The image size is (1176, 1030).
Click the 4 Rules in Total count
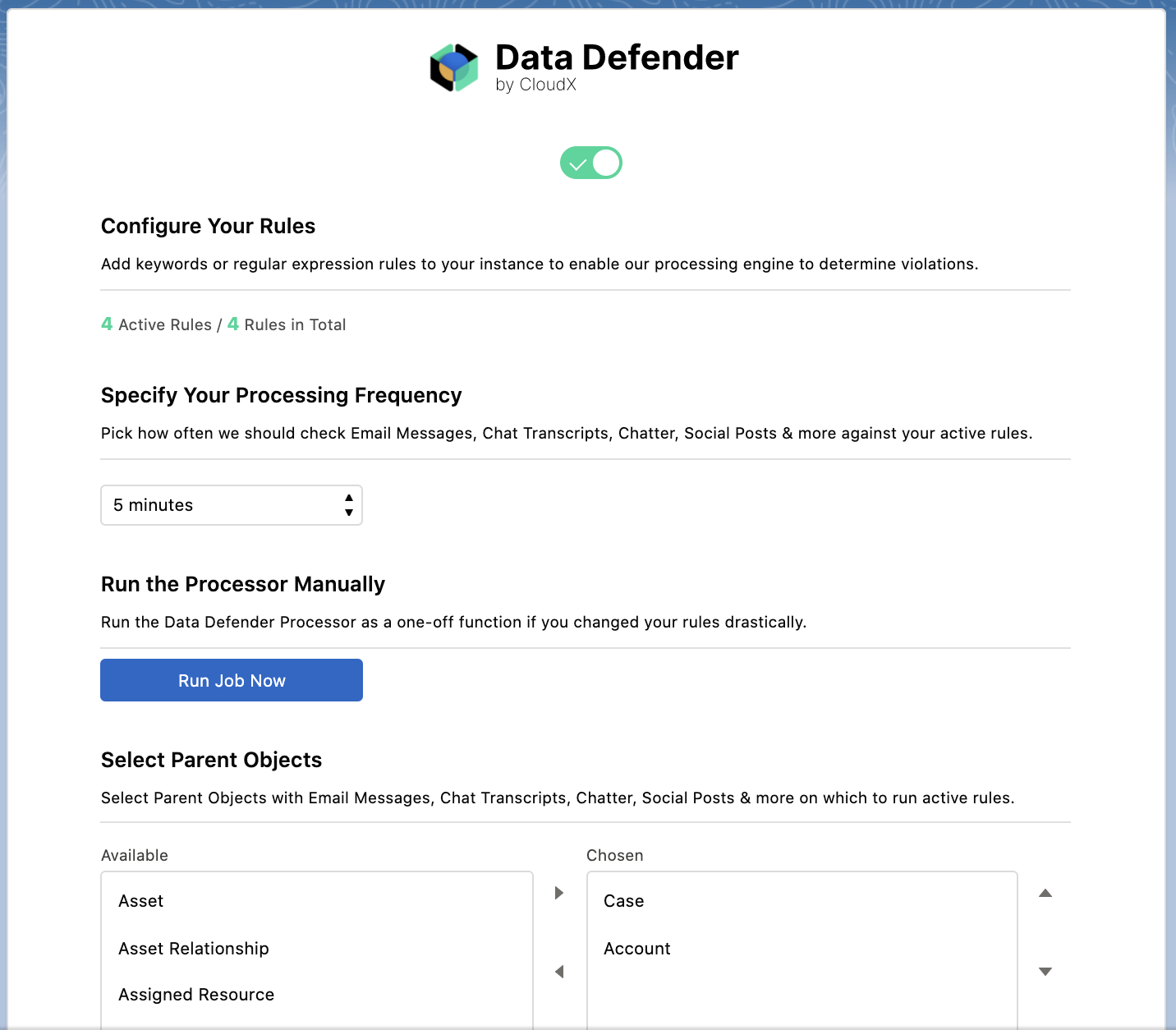point(287,324)
